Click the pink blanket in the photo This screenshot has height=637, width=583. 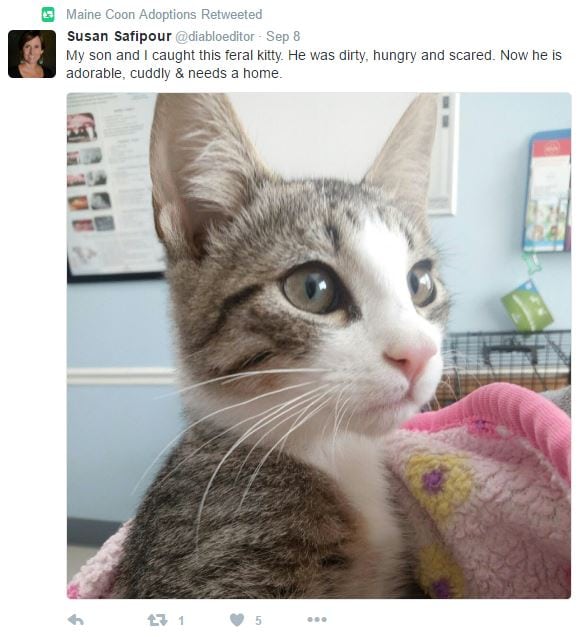click(x=483, y=494)
